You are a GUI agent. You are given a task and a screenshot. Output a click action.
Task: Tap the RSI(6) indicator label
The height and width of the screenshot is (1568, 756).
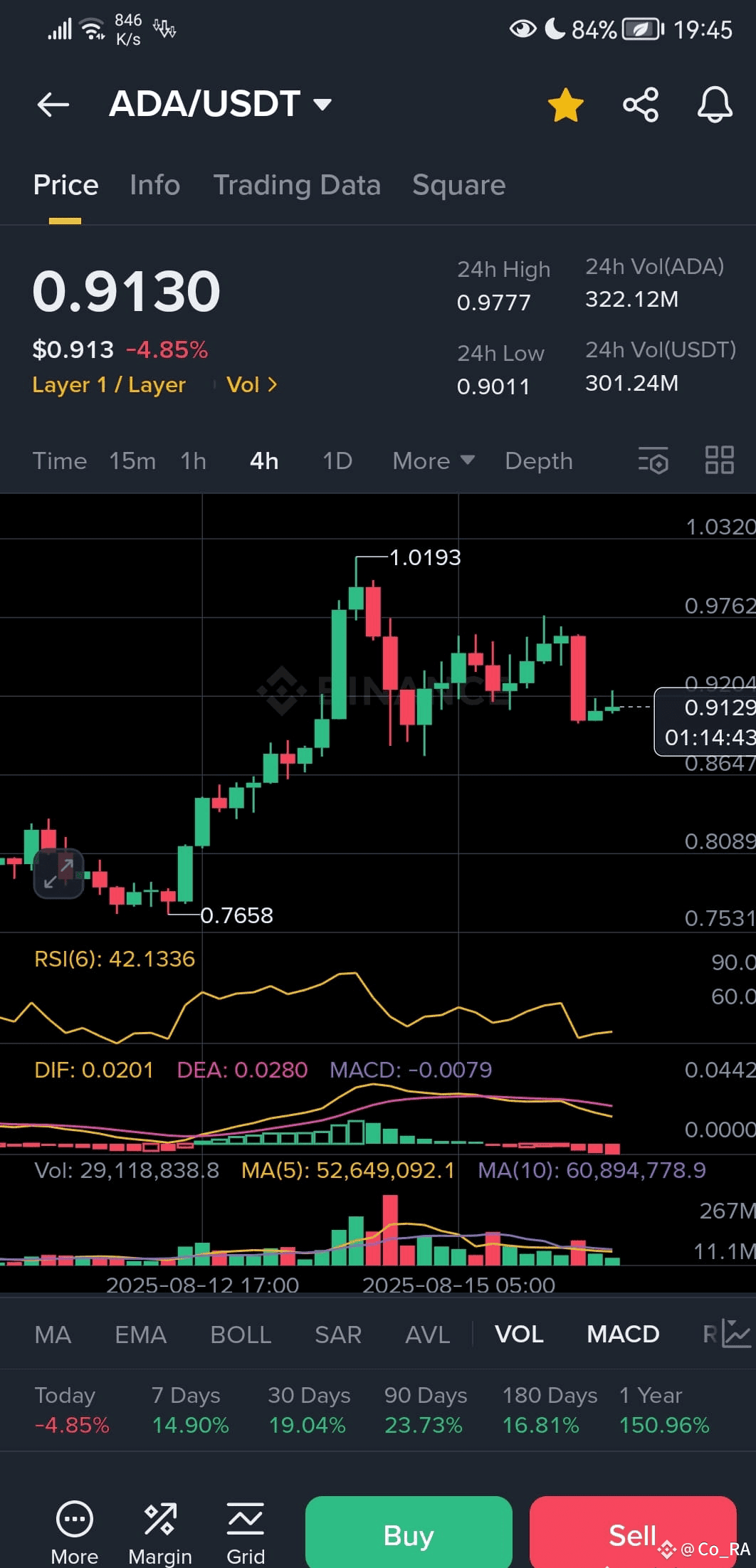coord(115,959)
